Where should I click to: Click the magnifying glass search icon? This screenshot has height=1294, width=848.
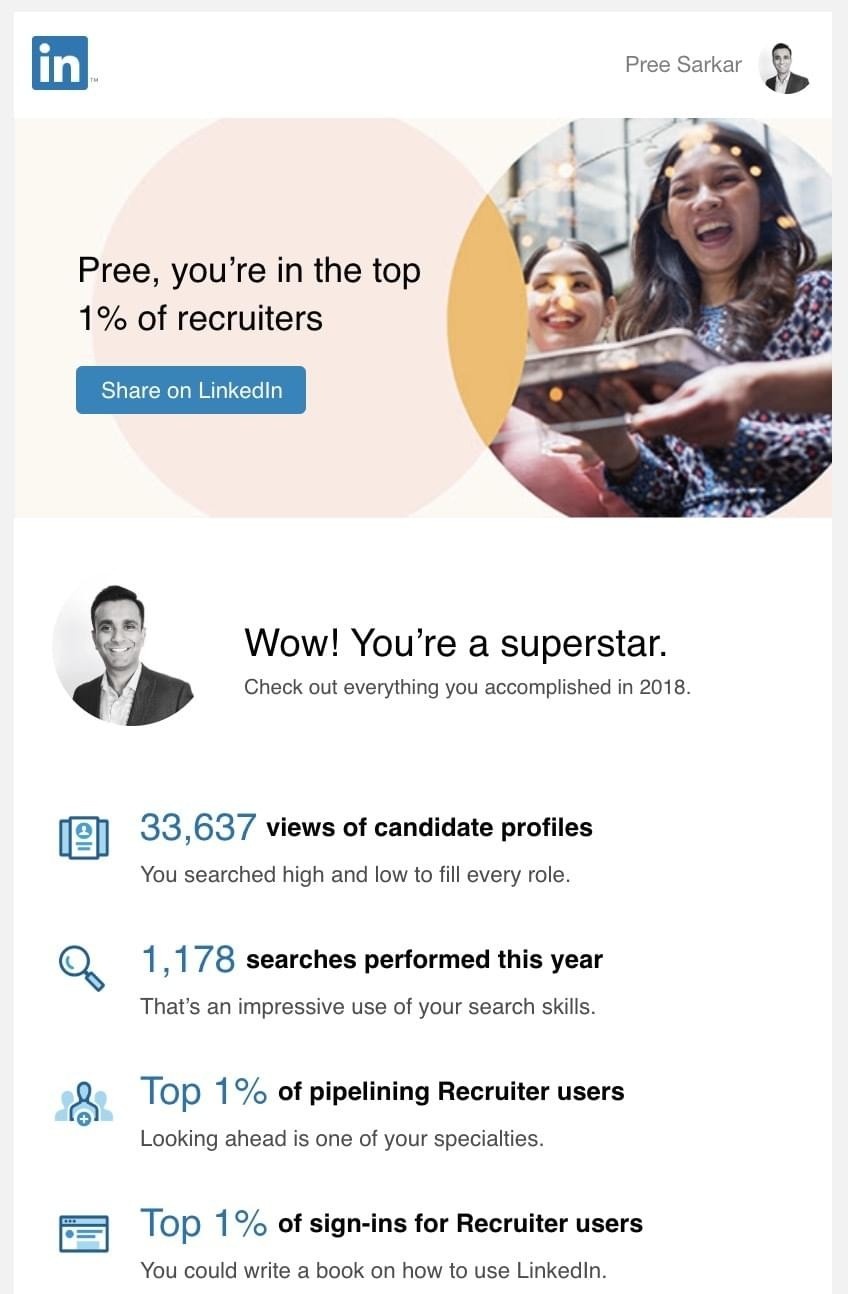click(x=81, y=968)
